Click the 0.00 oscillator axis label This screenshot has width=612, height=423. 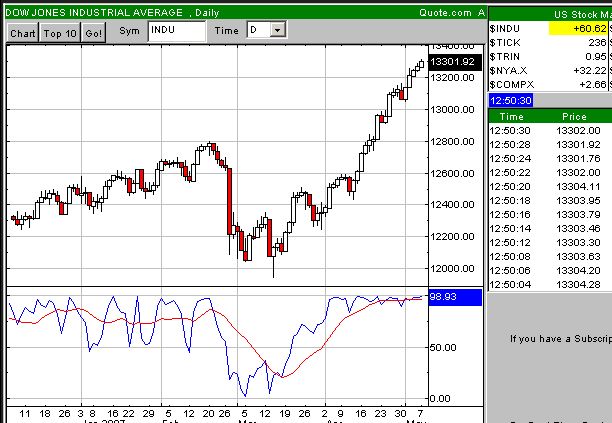tap(440, 399)
